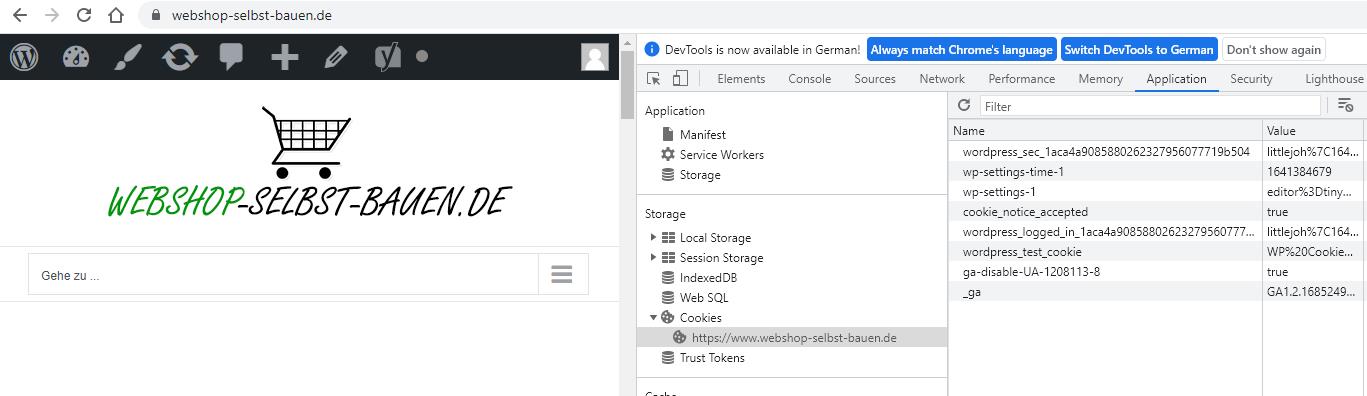1367x396 pixels.
Task: Open the browser home page icon
Action: click(x=116, y=15)
